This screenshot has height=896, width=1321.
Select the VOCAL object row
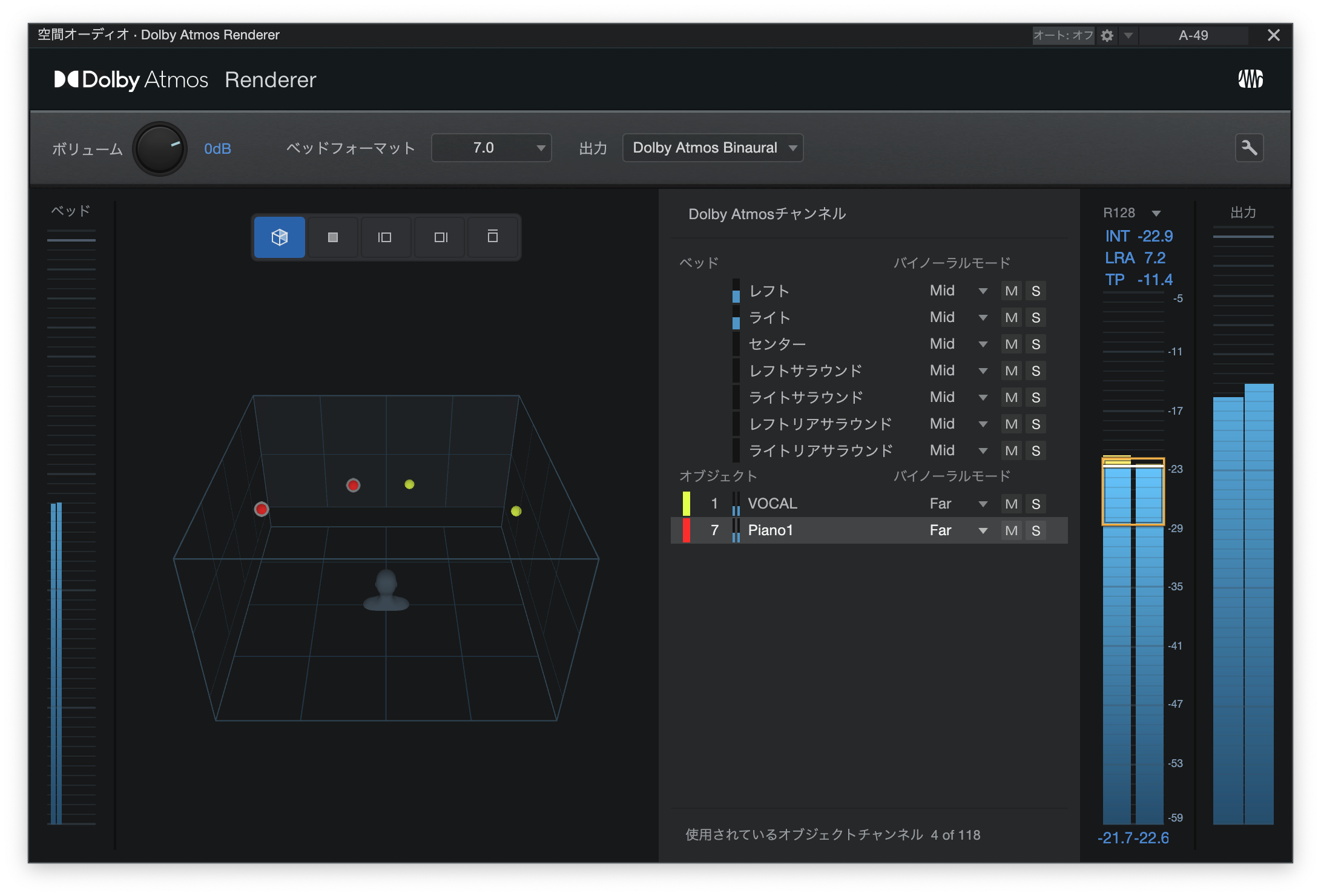pyautogui.click(x=869, y=504)
